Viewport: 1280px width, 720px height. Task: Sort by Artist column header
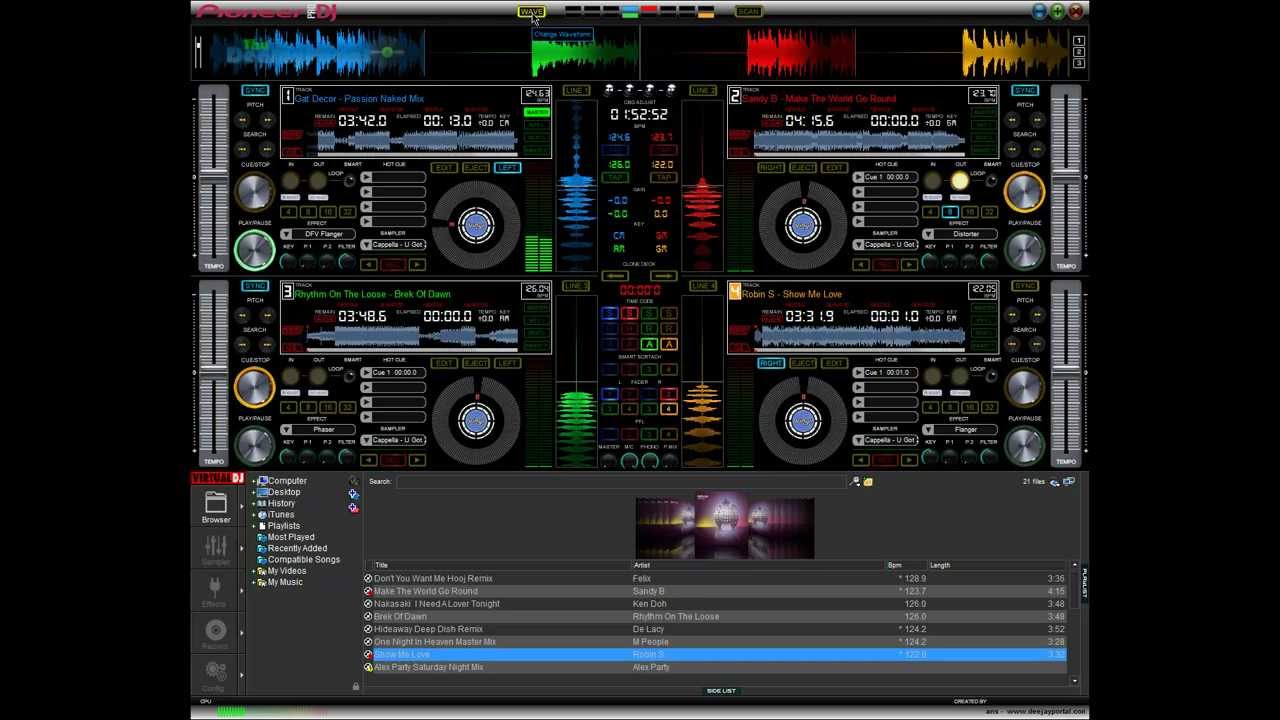pos(641,565)
